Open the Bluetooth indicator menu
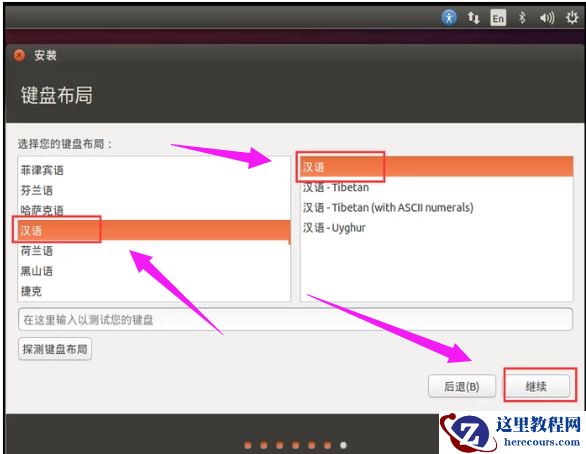This screenshot has width=586, height=454. coord(522,18)
